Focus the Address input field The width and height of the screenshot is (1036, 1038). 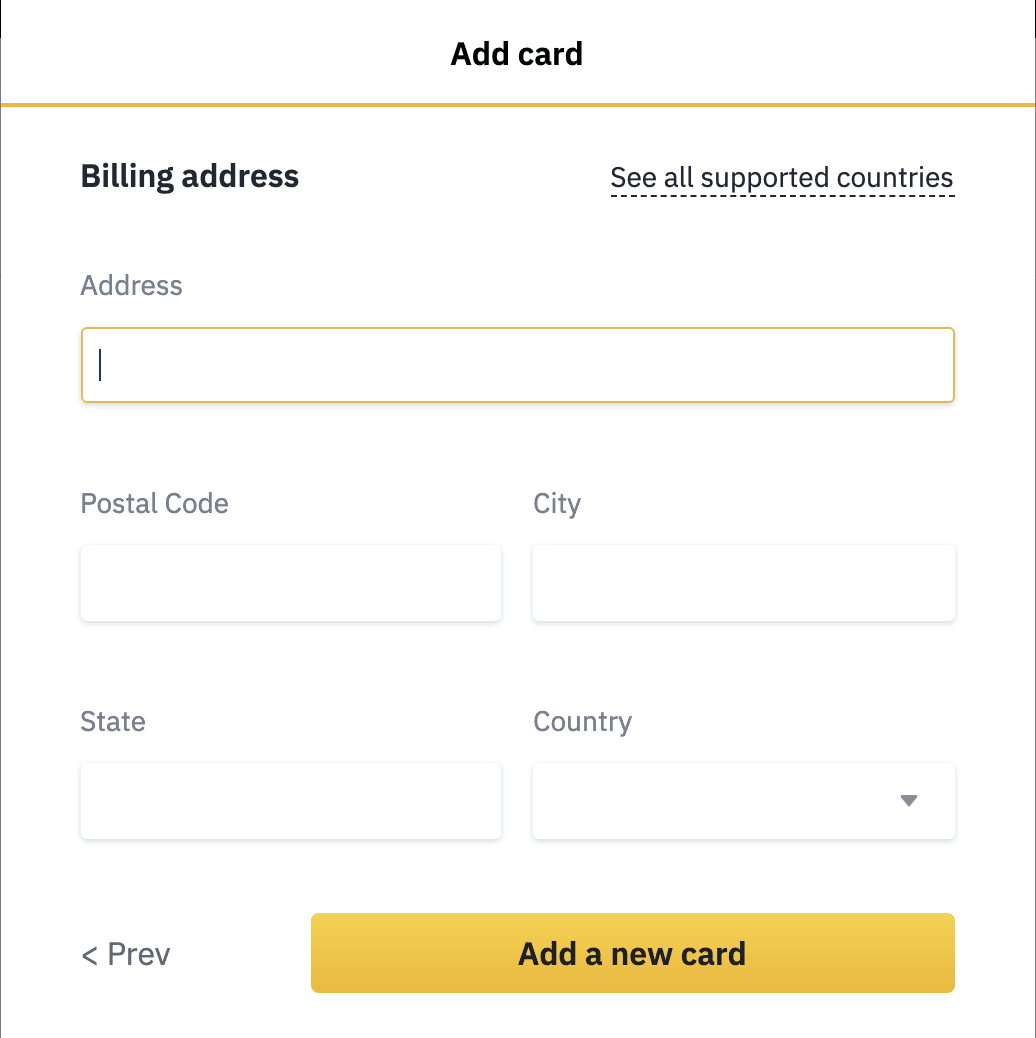[518, 365]
